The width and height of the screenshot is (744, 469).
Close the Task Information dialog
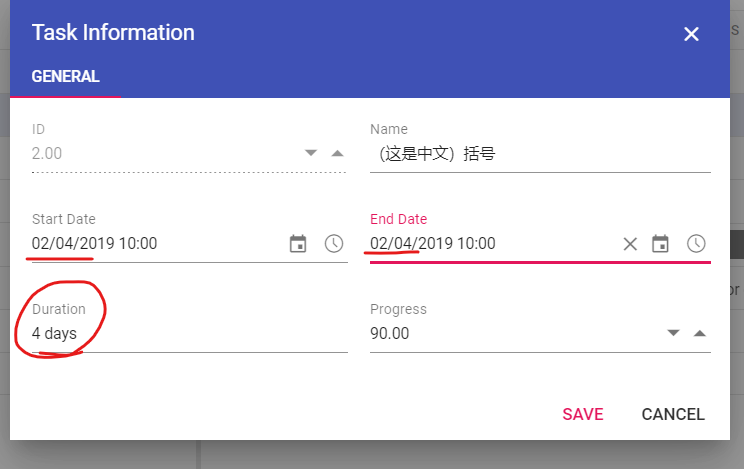pyautogui.click(x=691, y=34)
